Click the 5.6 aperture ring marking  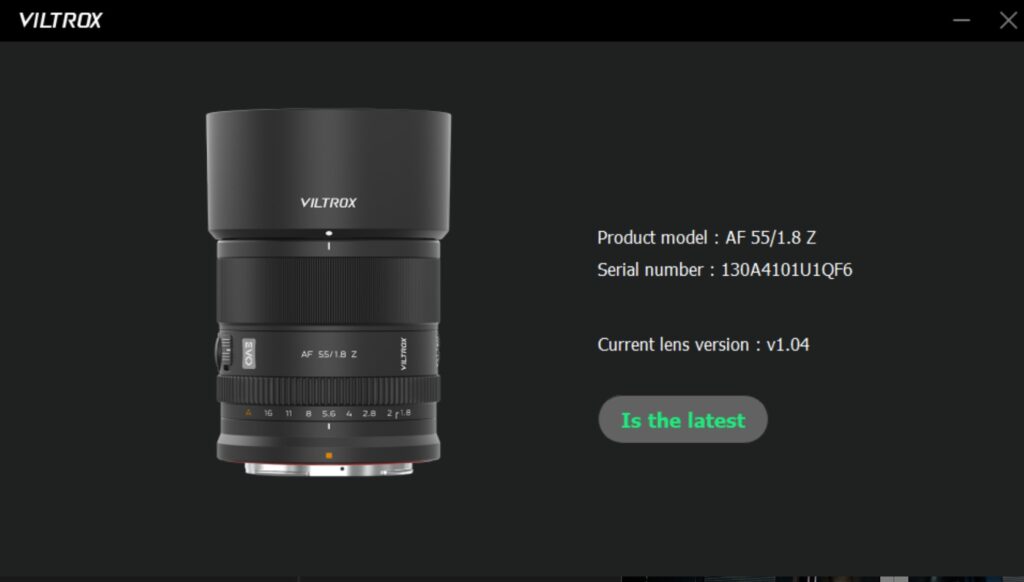[328, 413]
